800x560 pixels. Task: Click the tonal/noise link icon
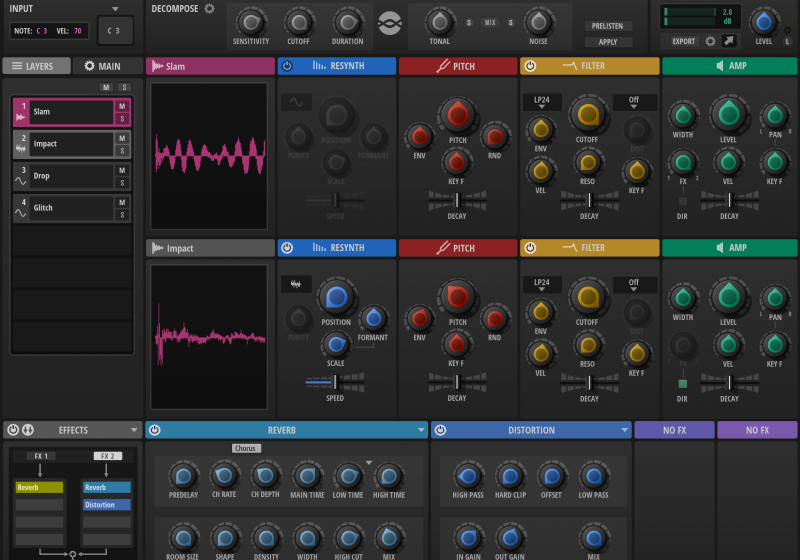point(390,22)
